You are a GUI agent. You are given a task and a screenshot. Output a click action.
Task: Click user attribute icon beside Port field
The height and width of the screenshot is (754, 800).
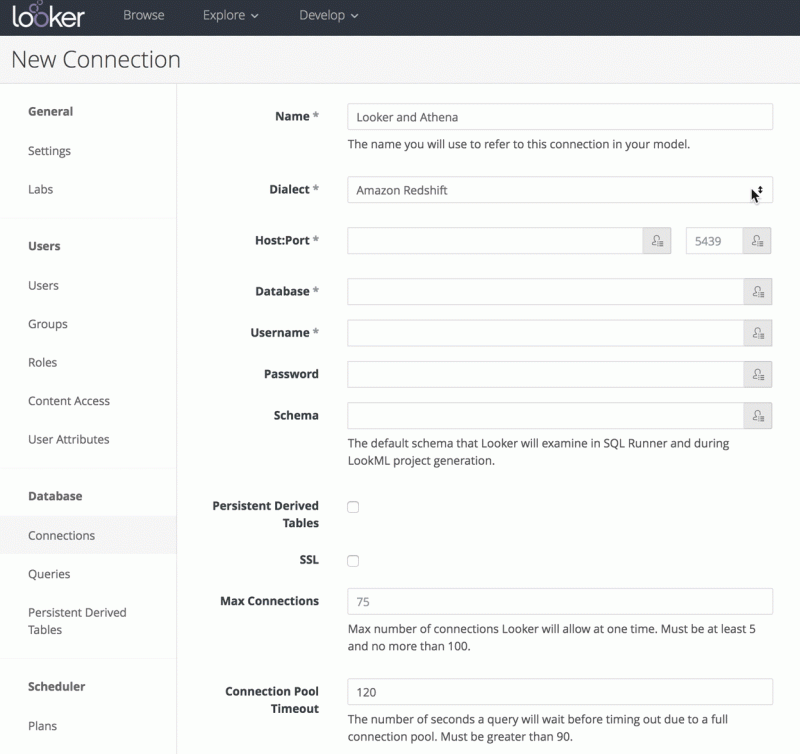757,241
